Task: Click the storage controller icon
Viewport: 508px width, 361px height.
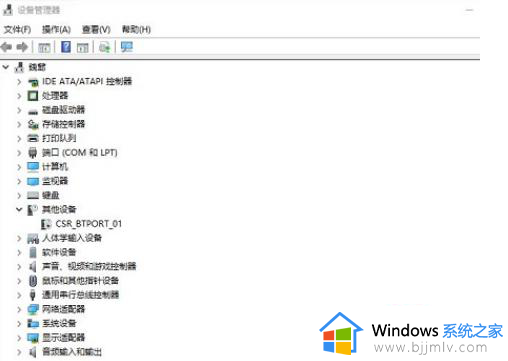Action: (x=33, y=124)
